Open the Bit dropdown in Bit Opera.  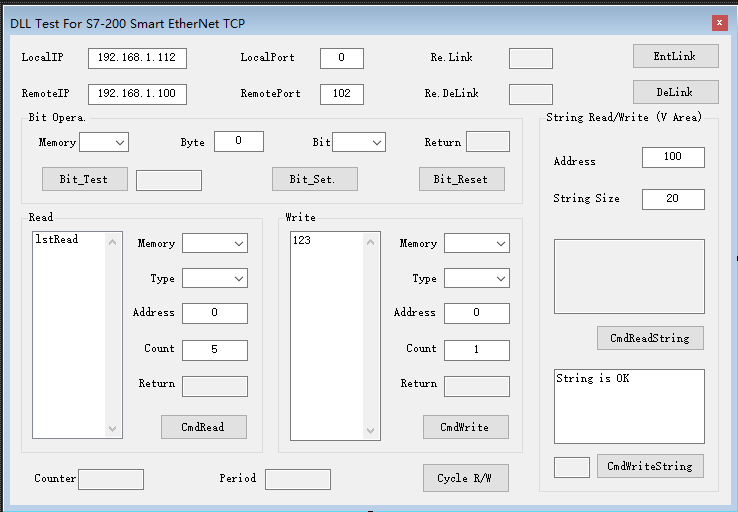[359, 142]
